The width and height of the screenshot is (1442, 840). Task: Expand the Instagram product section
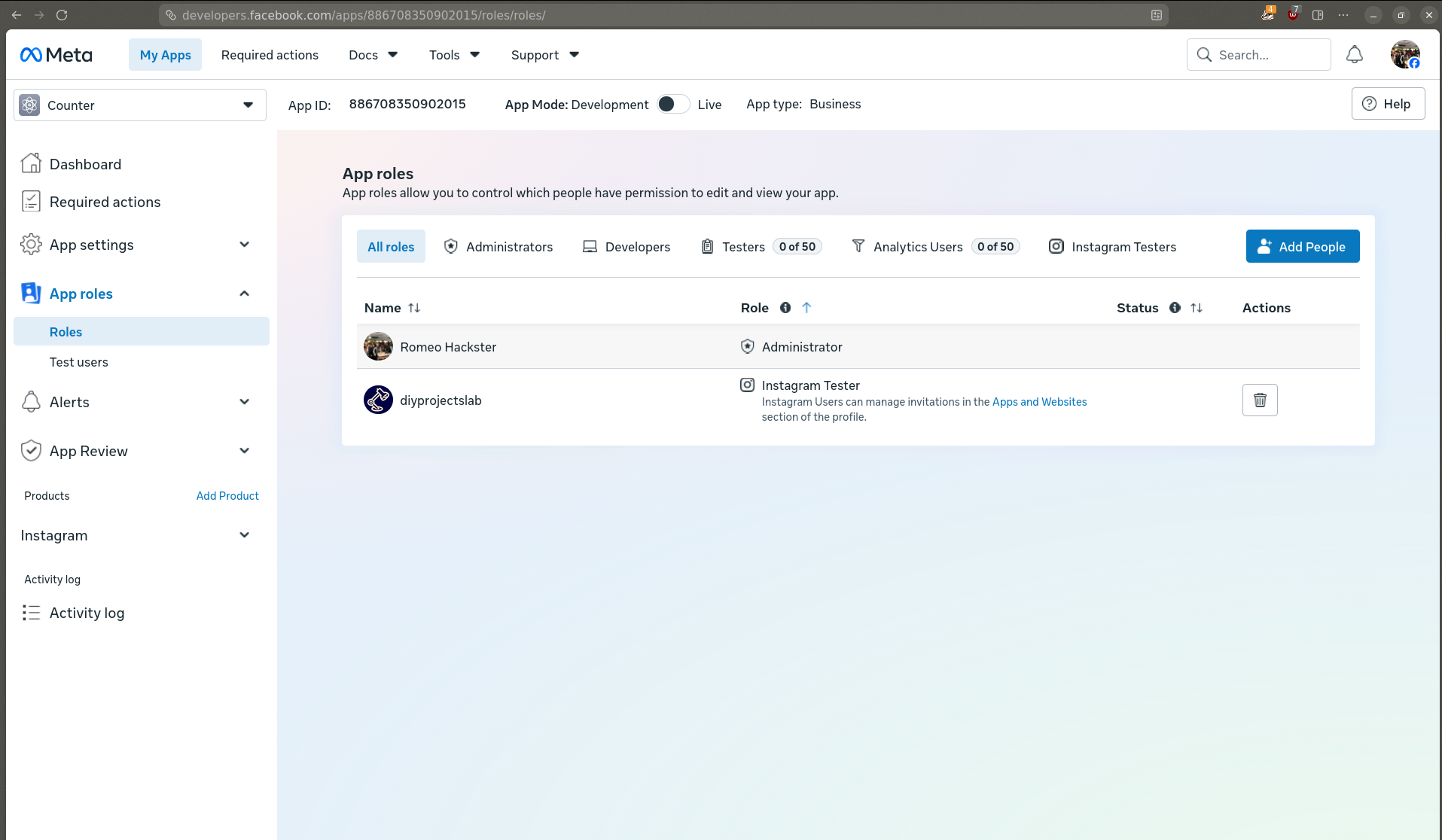pos(244,535)
